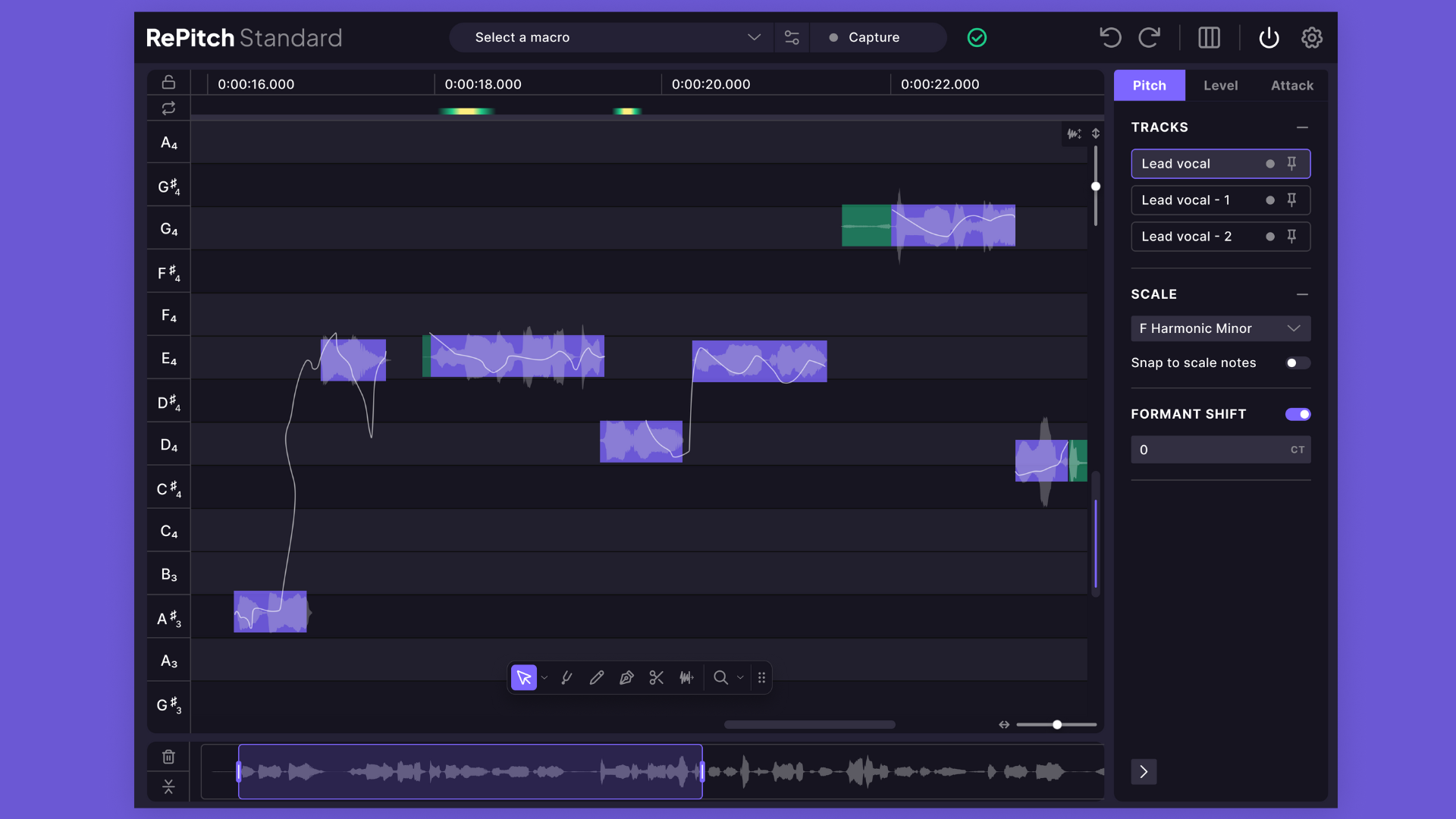Switch to the Attack tab
The height and width of the screenshot is (819, 1456).
(x=1291, y=86)
